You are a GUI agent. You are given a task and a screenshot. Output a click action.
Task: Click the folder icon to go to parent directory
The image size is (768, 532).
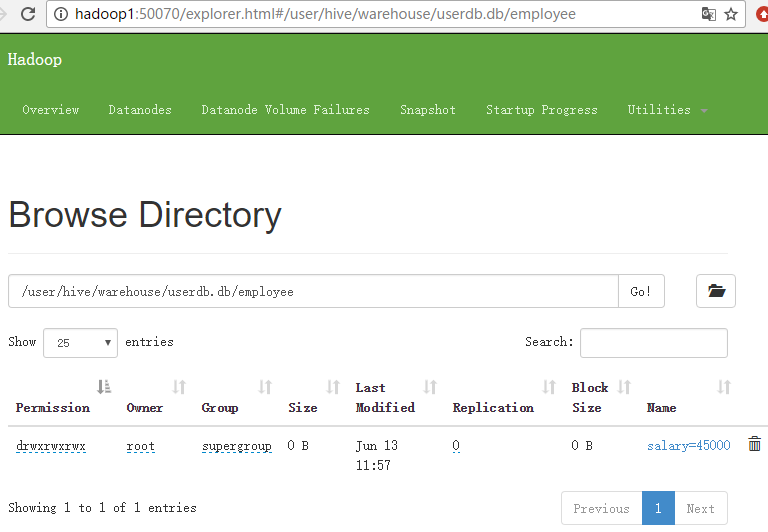[x=716, y=291]
